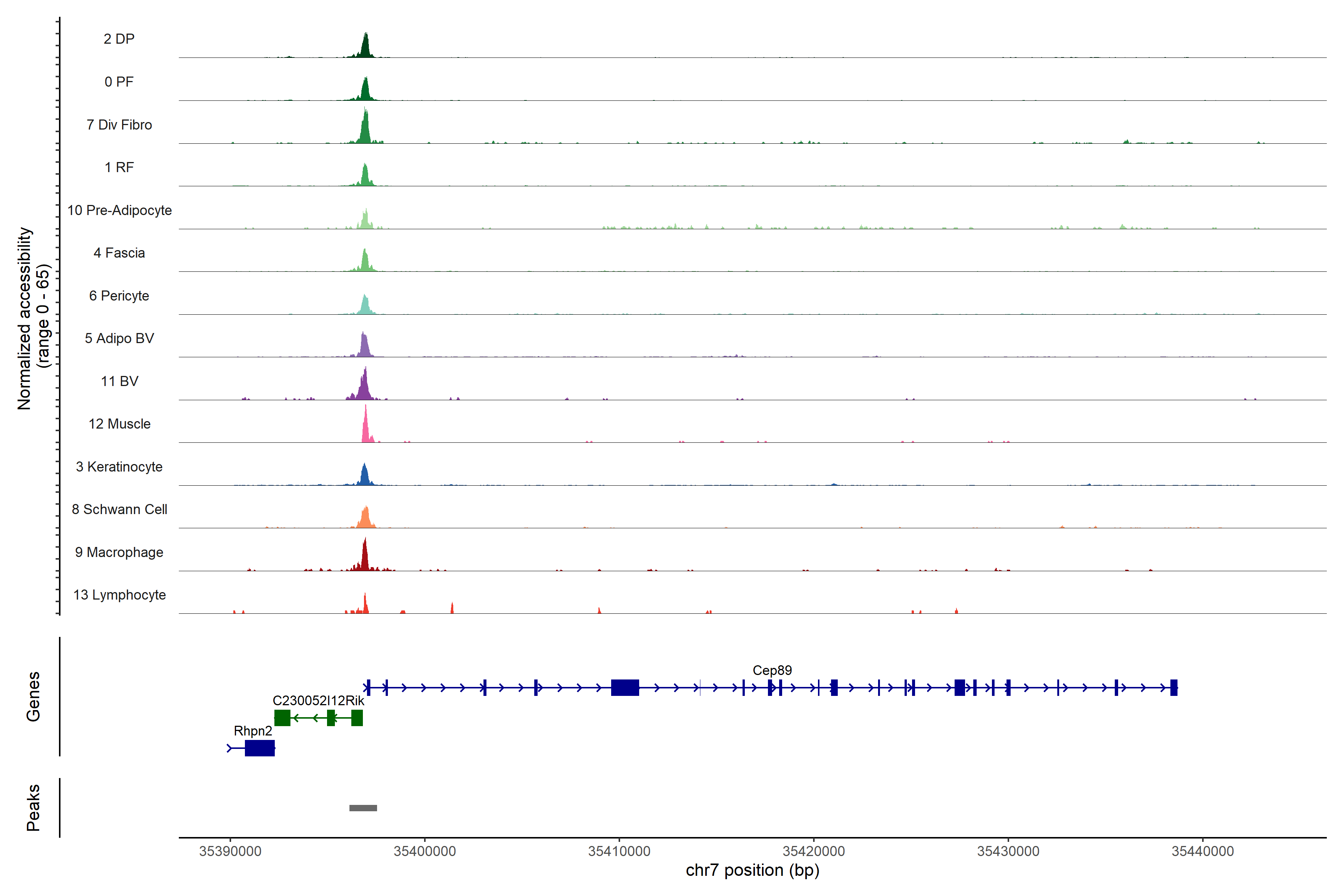Click the 3 Keratinocyte track label

pos(119,467)
